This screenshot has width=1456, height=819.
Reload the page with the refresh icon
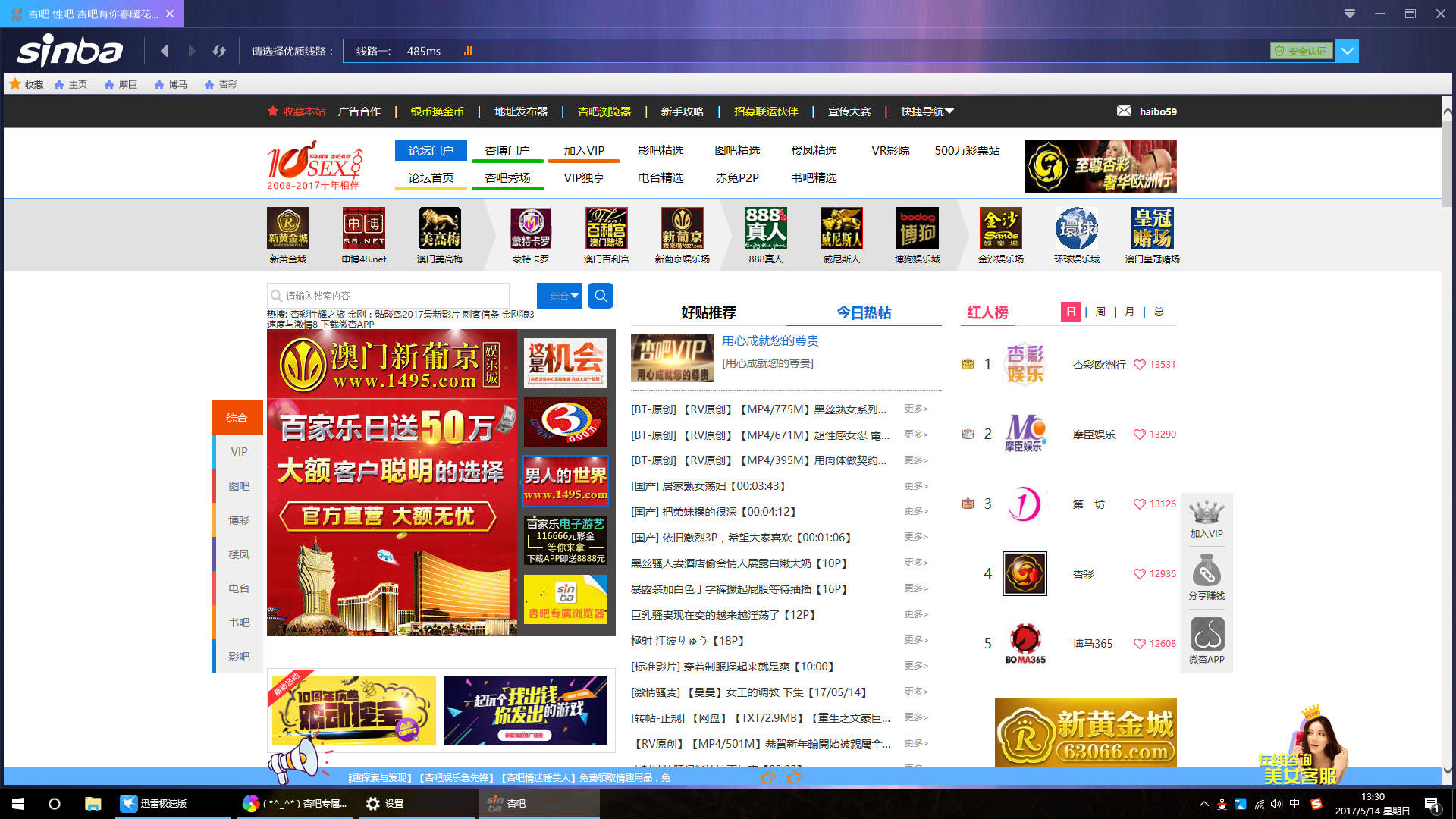click(x=219, y=51)
